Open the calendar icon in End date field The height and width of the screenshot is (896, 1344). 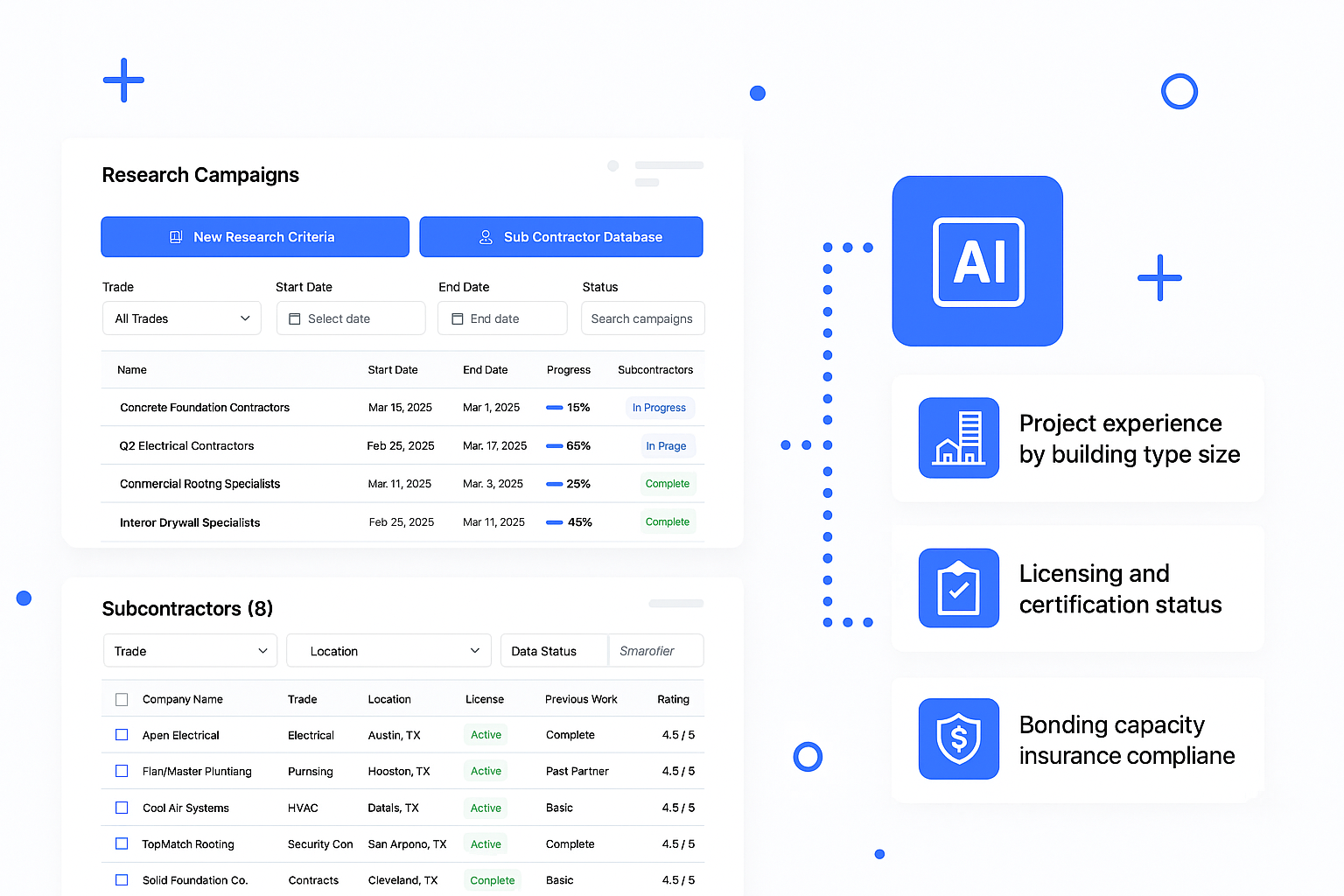pos(458,318)
